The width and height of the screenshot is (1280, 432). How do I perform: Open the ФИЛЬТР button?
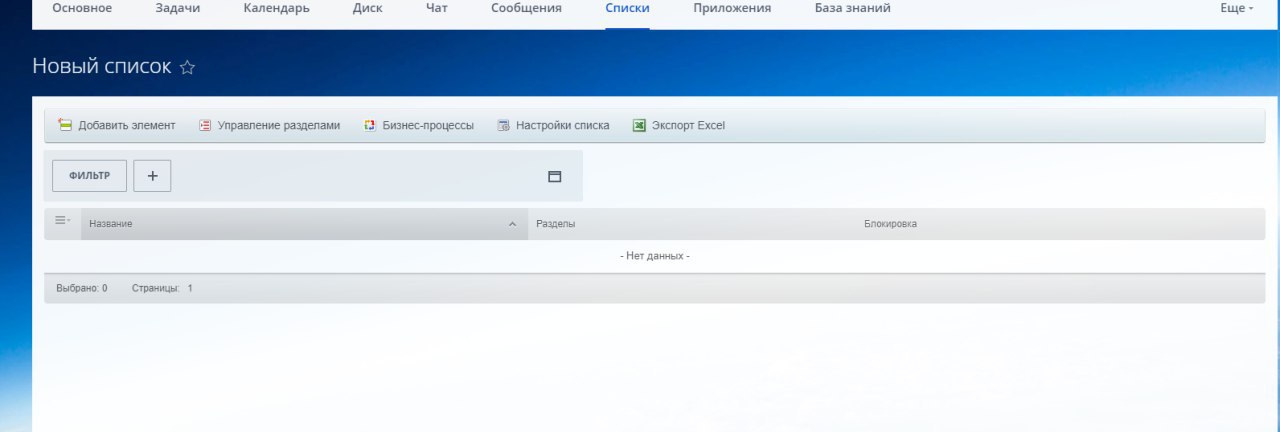tap(89, 176)
